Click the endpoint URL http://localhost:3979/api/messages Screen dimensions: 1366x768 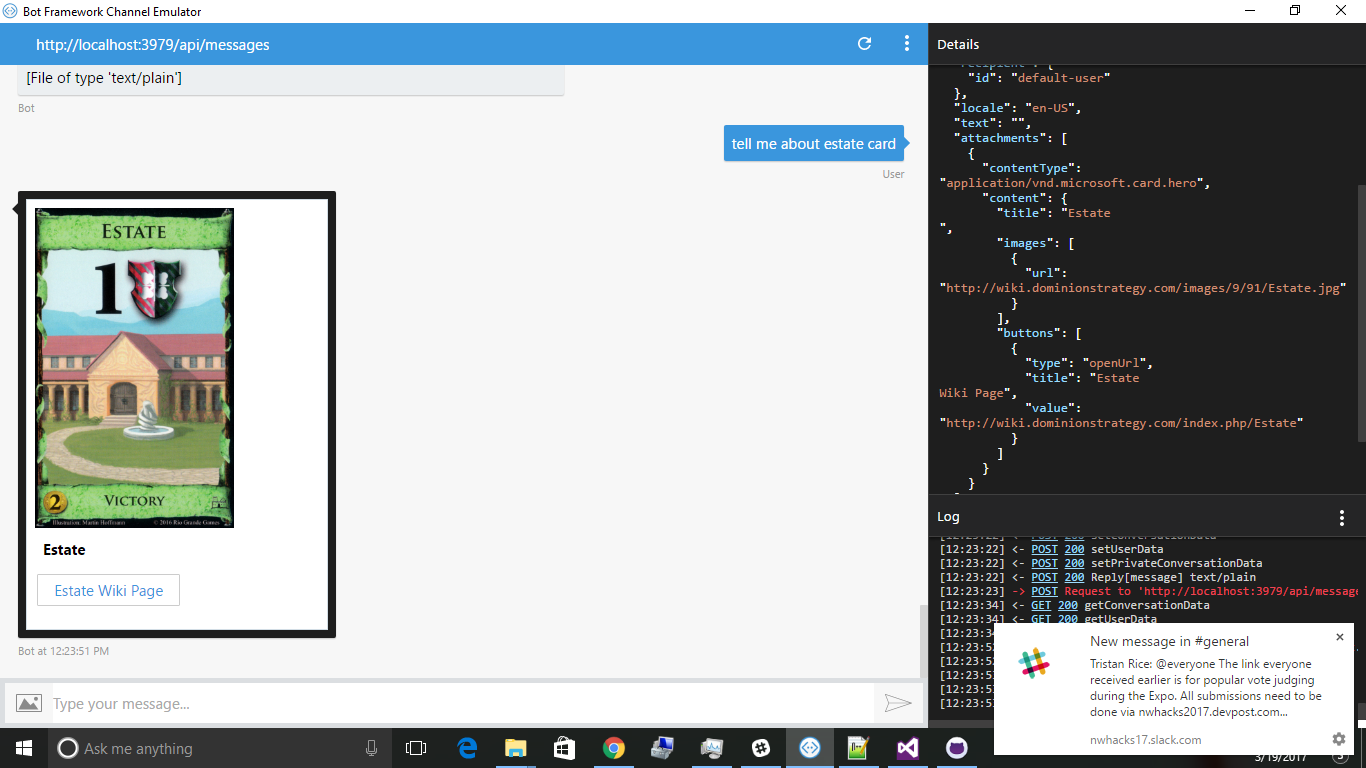(152, 45)
